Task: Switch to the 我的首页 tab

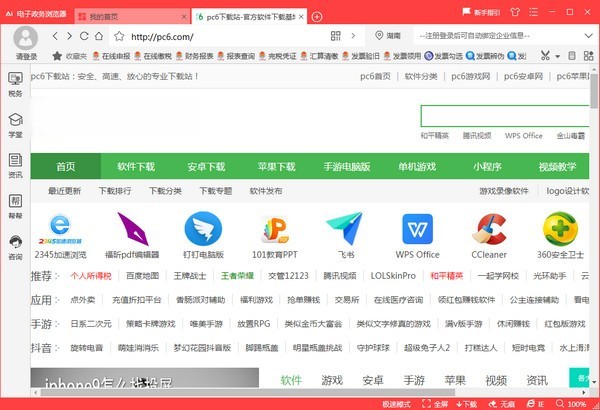Action: (x=132, y=16)
